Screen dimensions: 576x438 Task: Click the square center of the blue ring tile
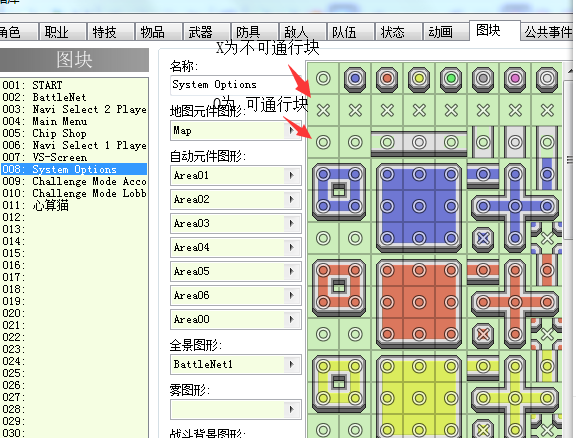click(x=339, y=190)
